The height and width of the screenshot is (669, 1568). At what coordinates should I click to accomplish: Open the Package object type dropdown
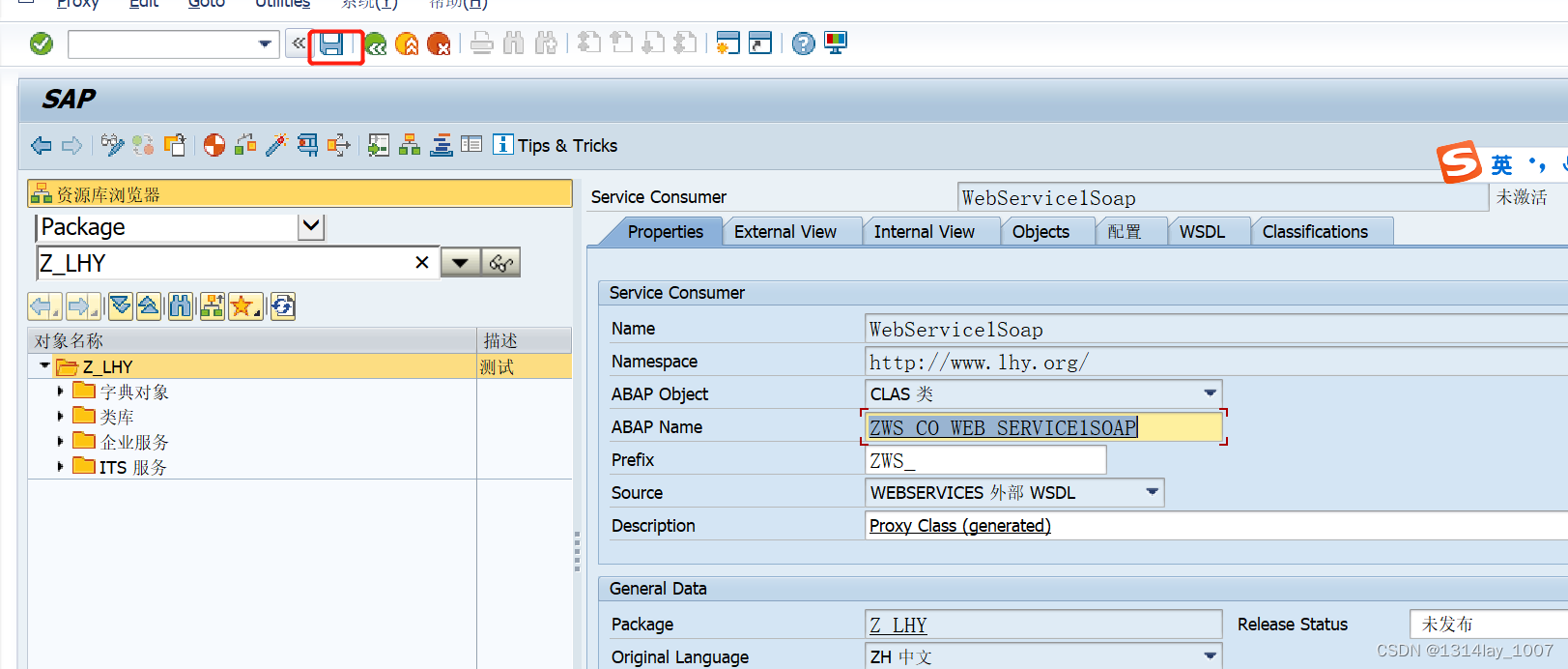[x=311, y=227]
